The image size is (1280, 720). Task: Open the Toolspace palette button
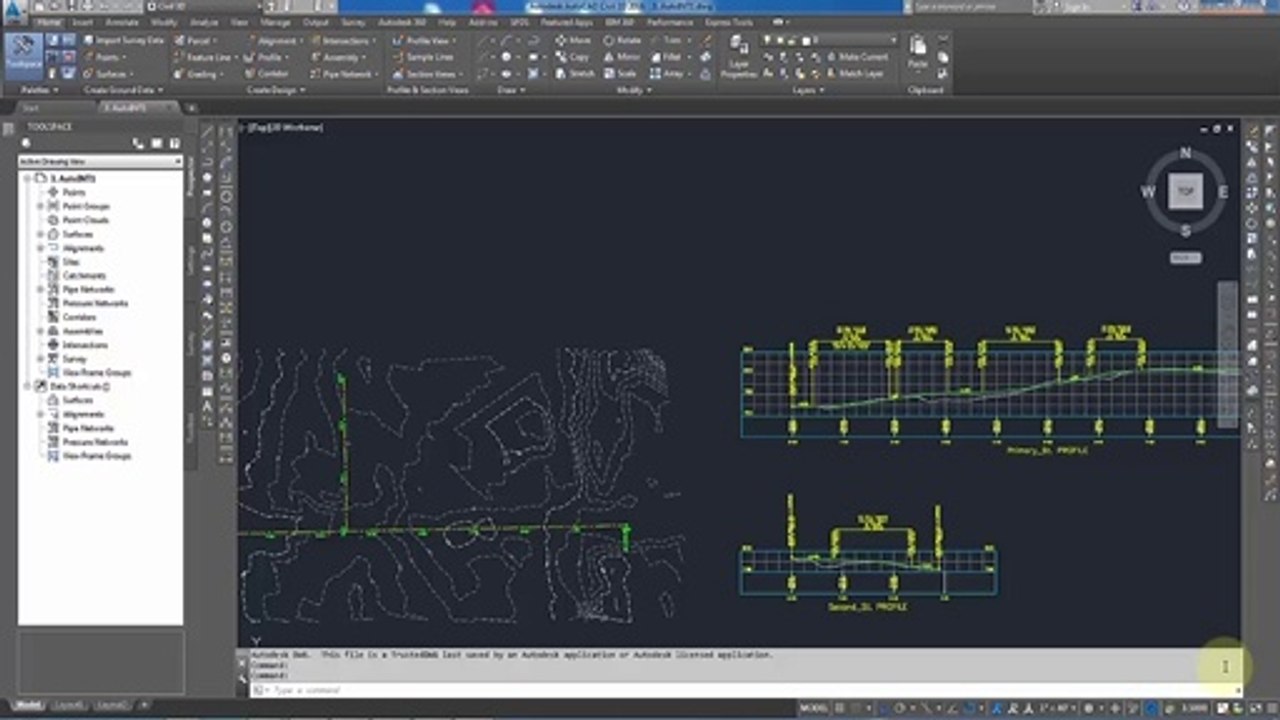click(24, 56)
